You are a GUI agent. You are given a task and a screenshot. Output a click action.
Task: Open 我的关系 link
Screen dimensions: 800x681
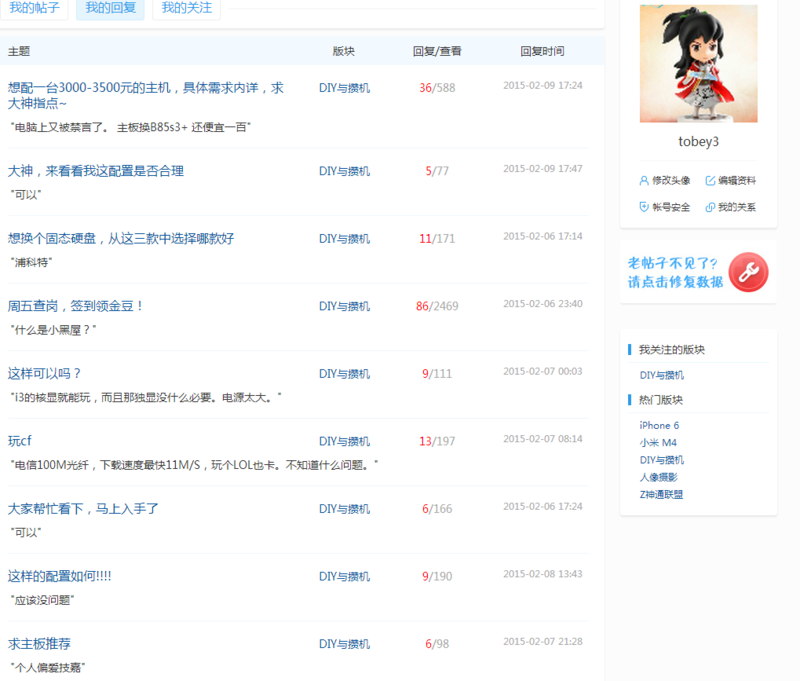[x=737, y=207]
